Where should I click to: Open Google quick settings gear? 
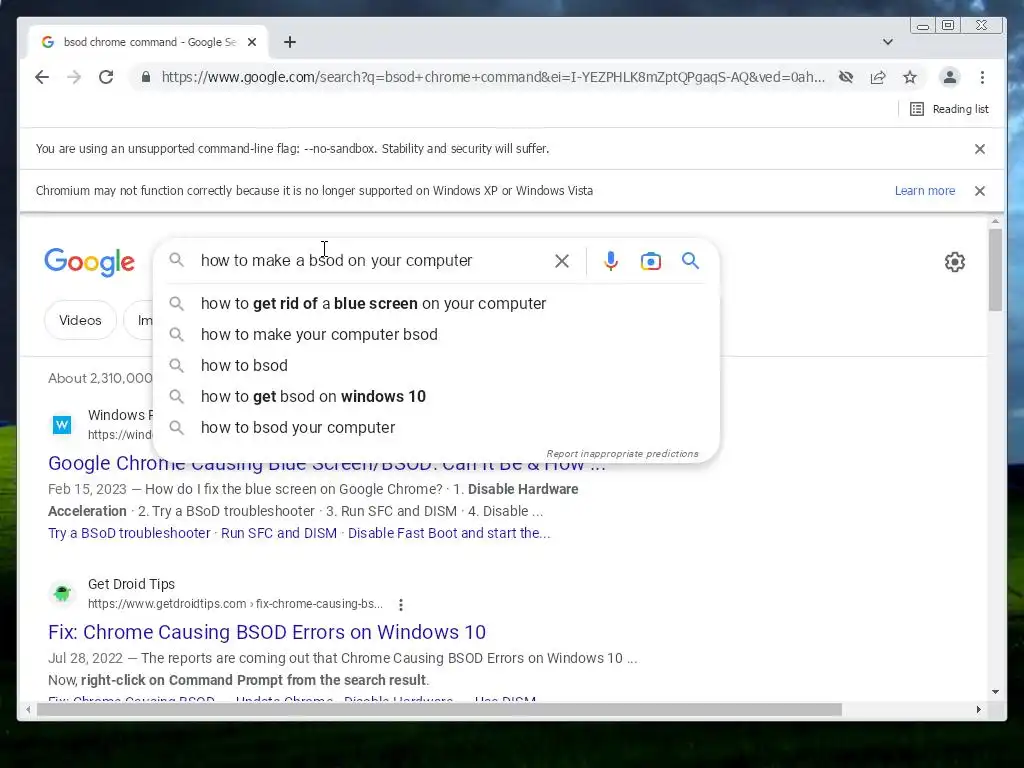(x=955, y=262)
